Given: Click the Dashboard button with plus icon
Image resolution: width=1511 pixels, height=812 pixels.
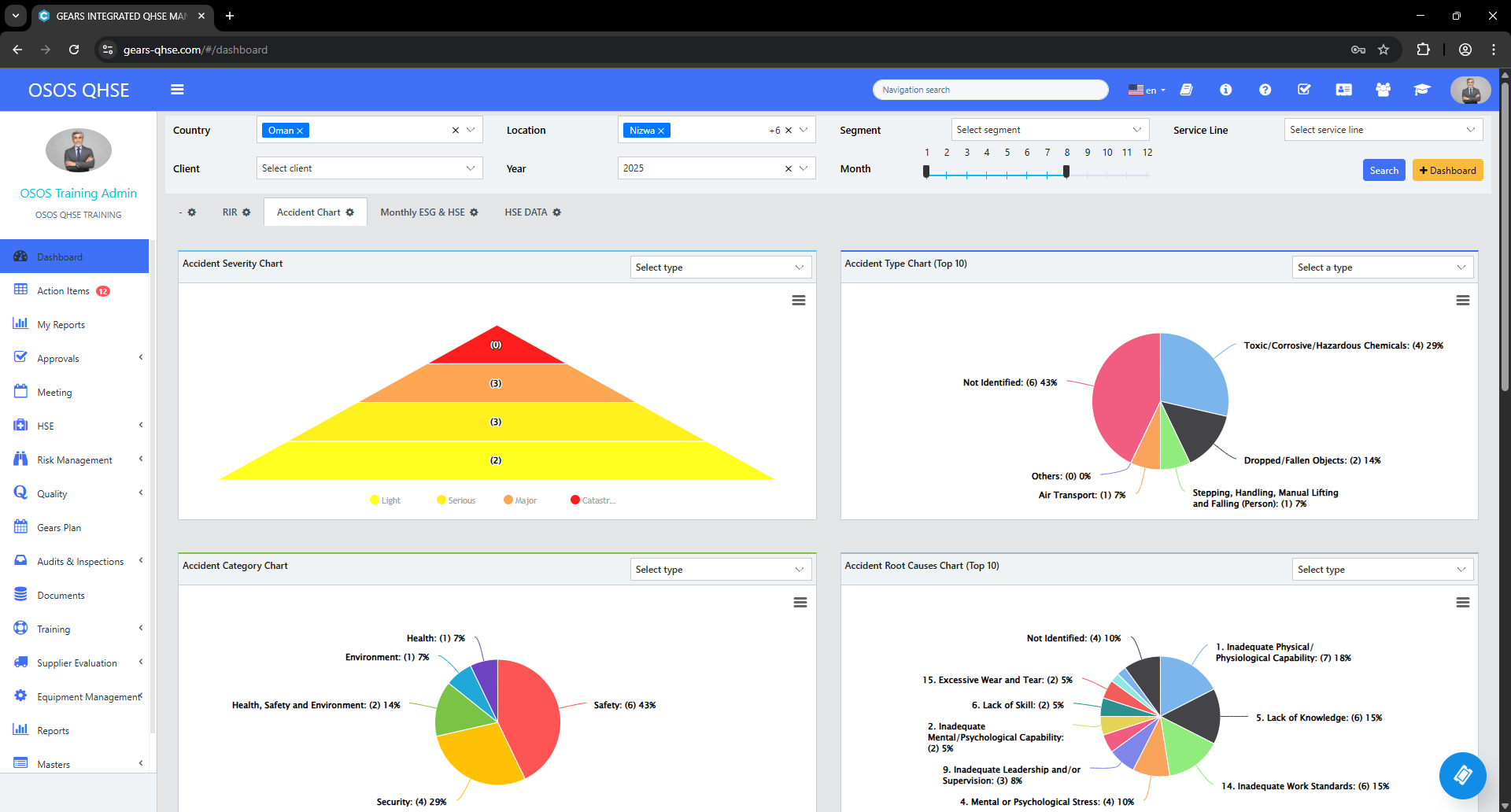Looking at the screenshot, I should click(1448, 170).
